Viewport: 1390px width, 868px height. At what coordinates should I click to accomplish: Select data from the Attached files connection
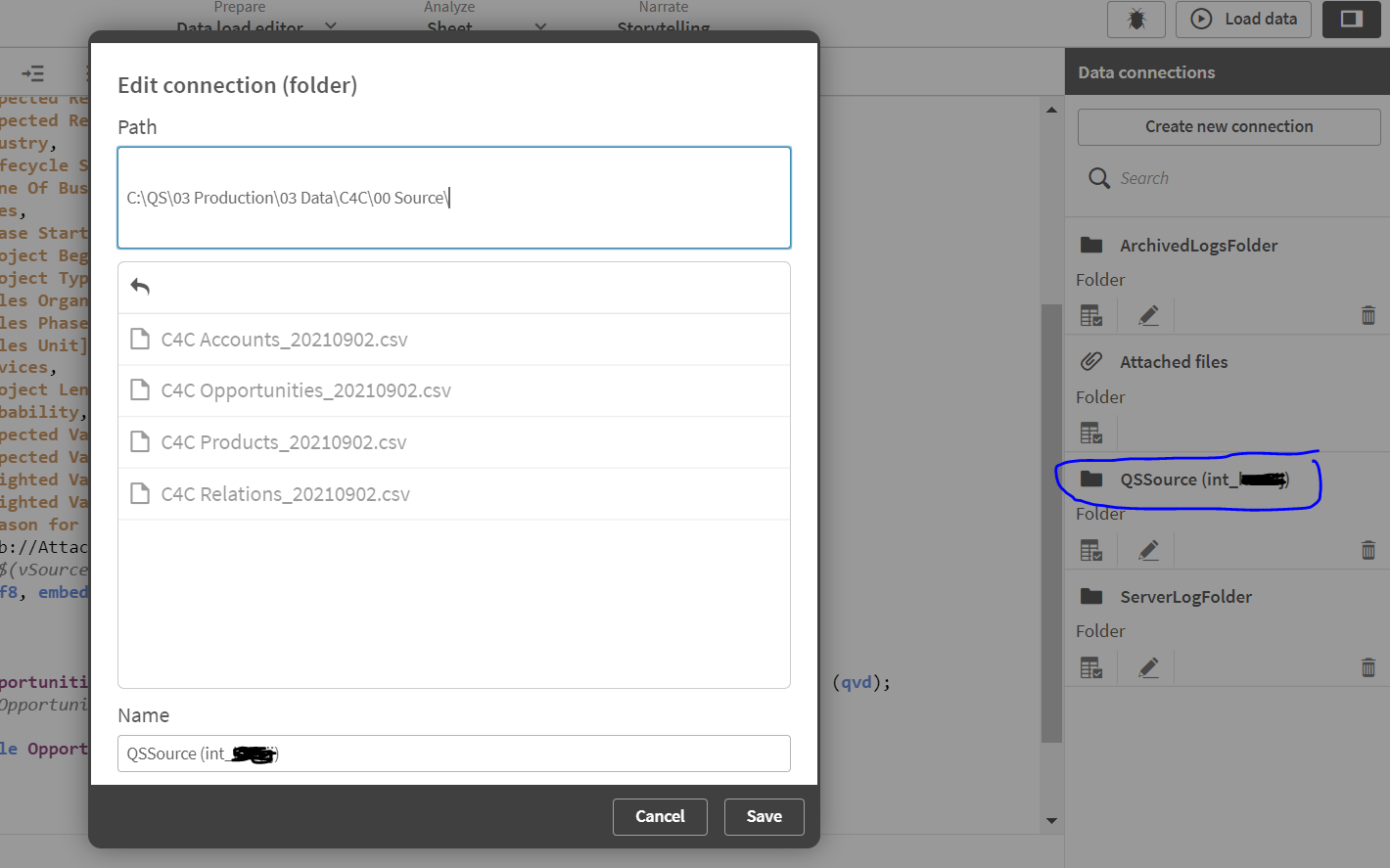coord(1090,432)
